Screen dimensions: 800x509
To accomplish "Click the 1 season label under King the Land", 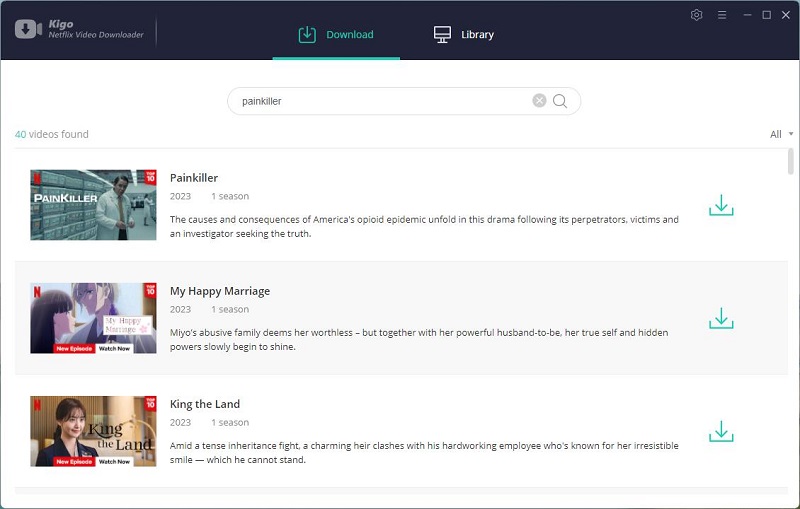I will [230, 423].
